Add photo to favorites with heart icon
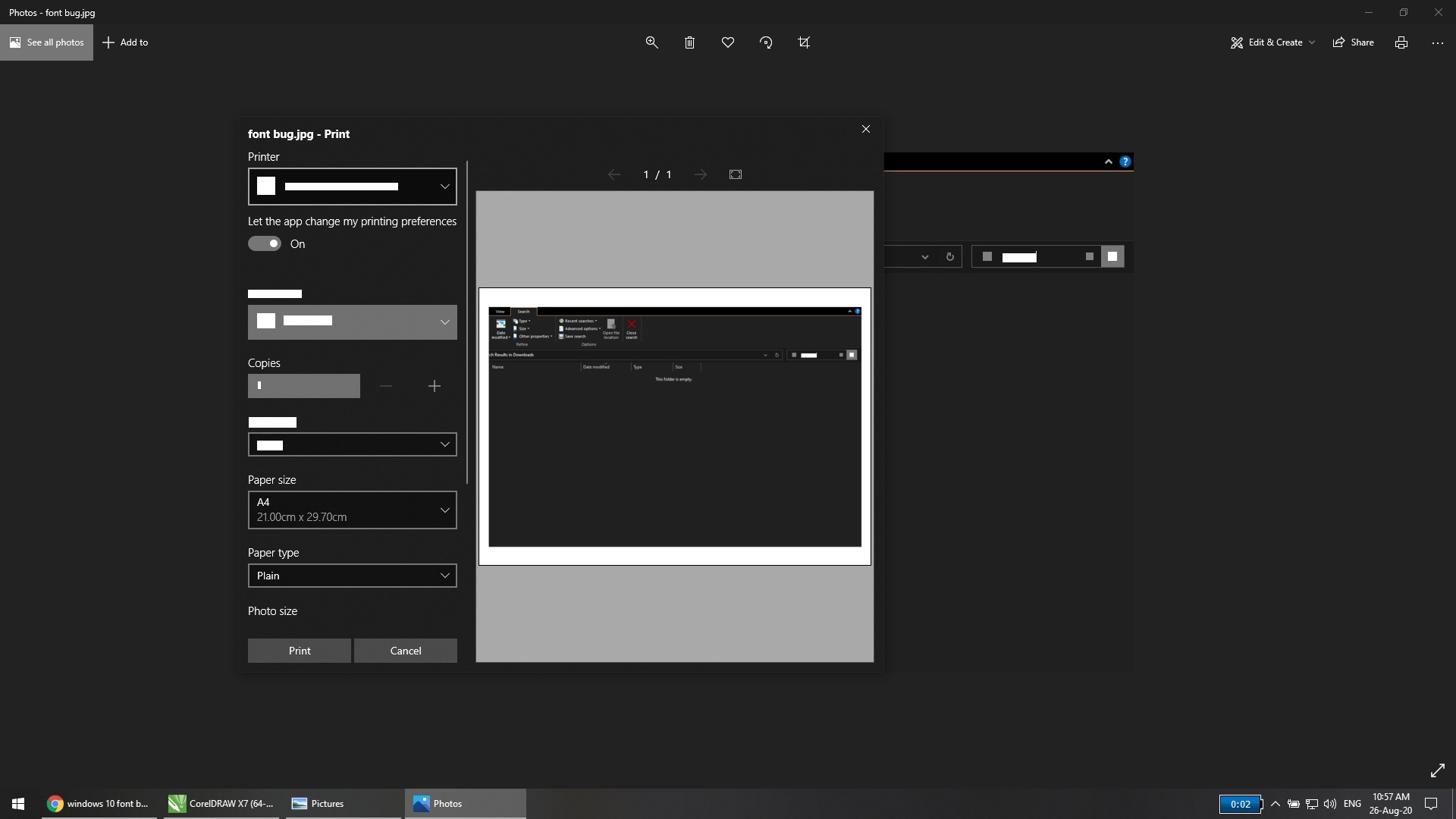This screenshot has height=819, width=1456. [728, 42]
